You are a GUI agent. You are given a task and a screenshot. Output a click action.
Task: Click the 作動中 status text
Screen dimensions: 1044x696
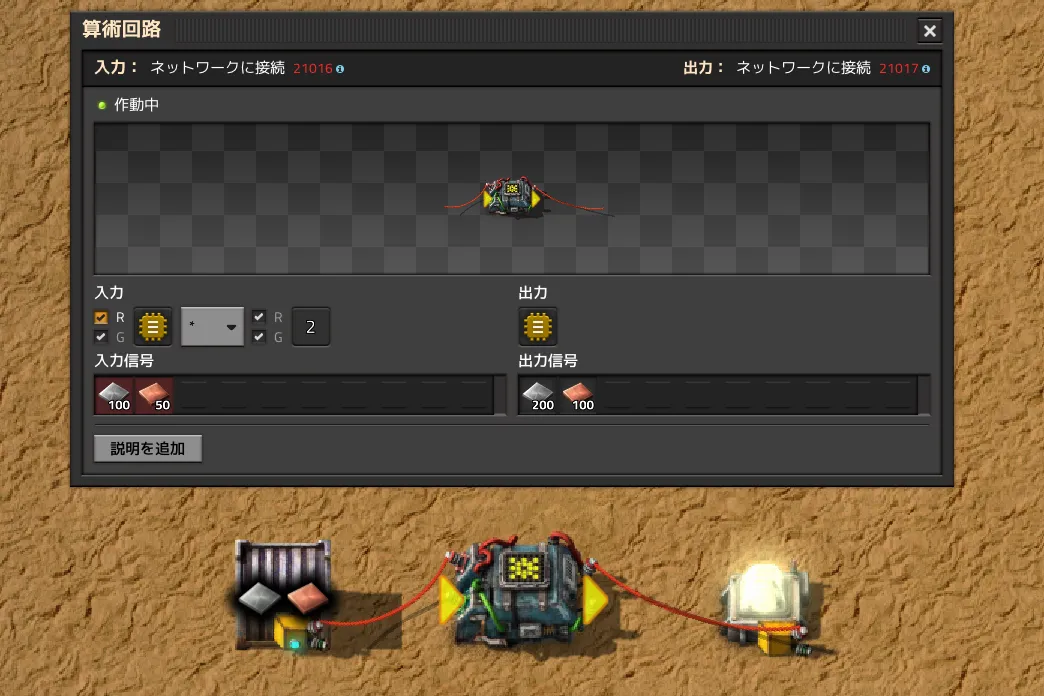click(x=136, y=105)
